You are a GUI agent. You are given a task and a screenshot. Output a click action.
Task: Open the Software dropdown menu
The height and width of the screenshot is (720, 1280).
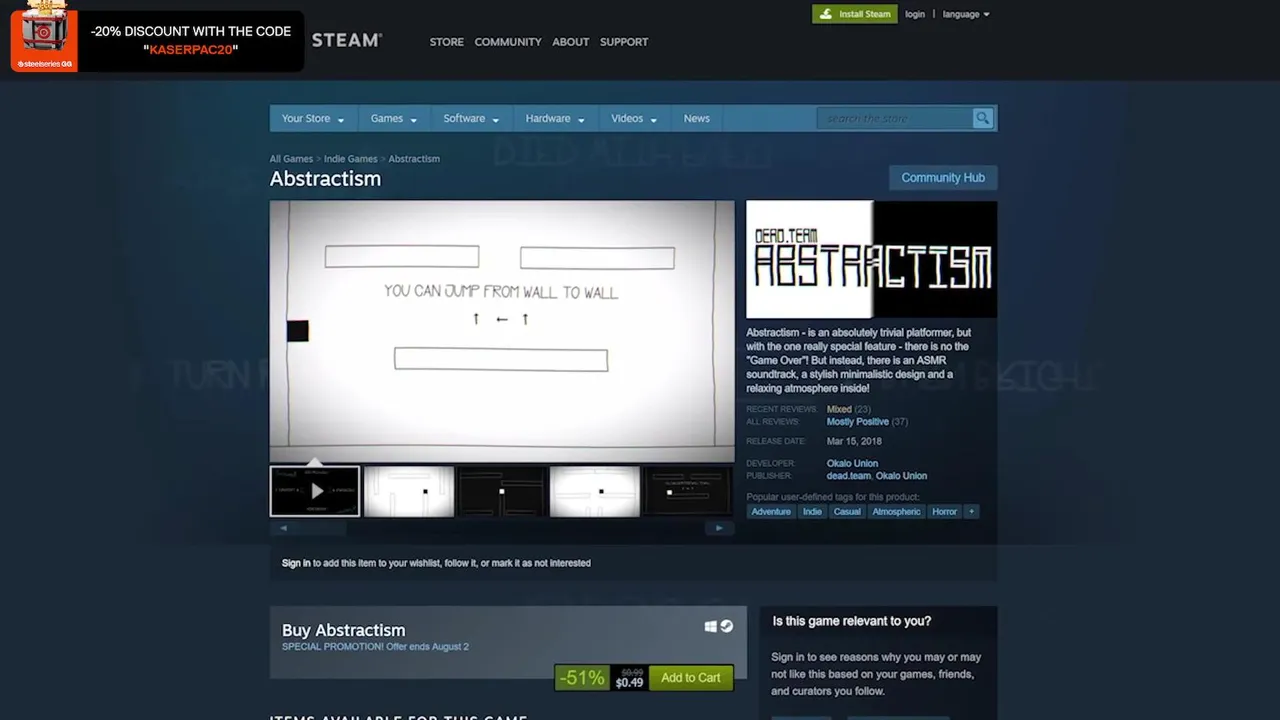coord(471,118)
